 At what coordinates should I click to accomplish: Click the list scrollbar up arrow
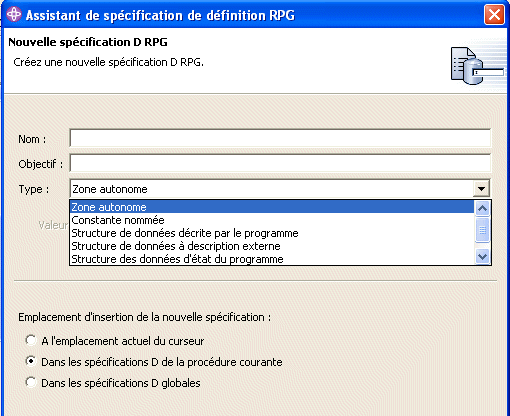click(482, 209)
